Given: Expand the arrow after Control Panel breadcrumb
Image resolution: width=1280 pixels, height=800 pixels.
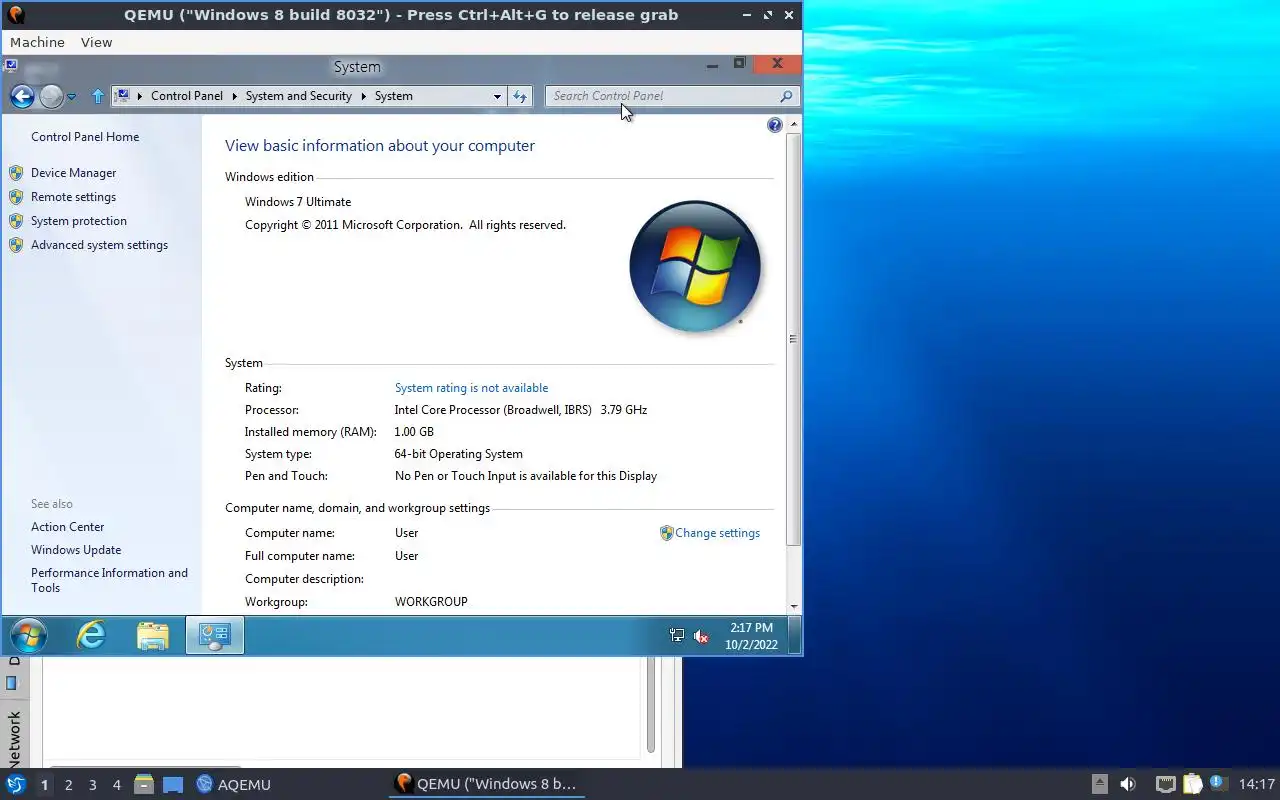Looking at the screenshot, I should click(234, 96).
